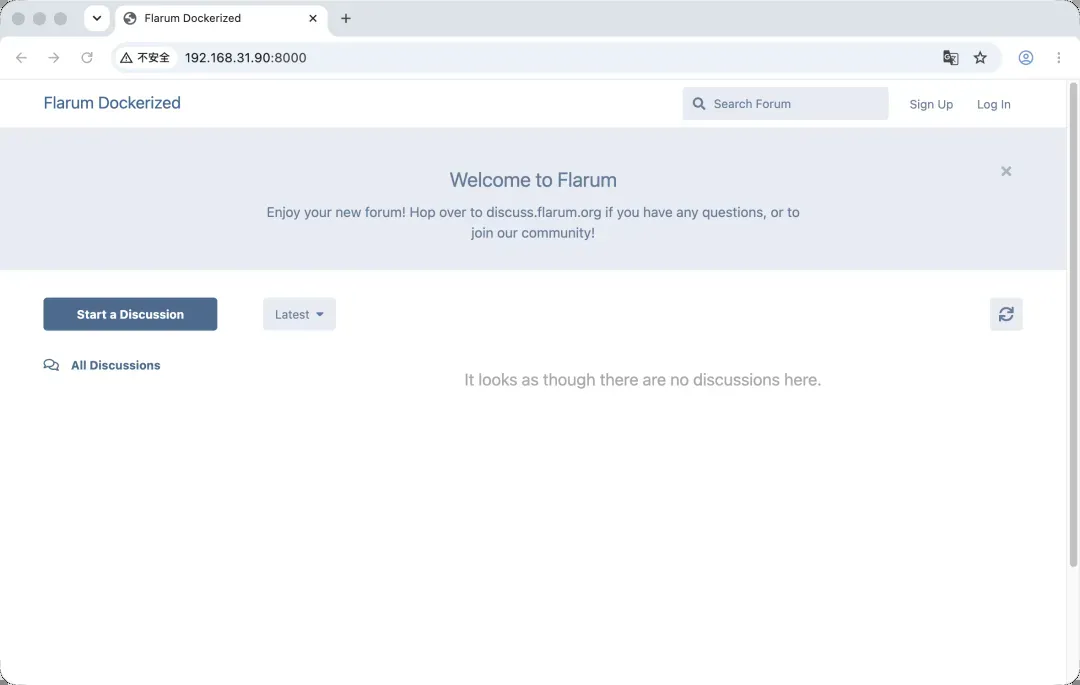The height and width of the screenshot is (685, 1080).
Task: Focus the Search Forum input field
Action: point(785,104)
